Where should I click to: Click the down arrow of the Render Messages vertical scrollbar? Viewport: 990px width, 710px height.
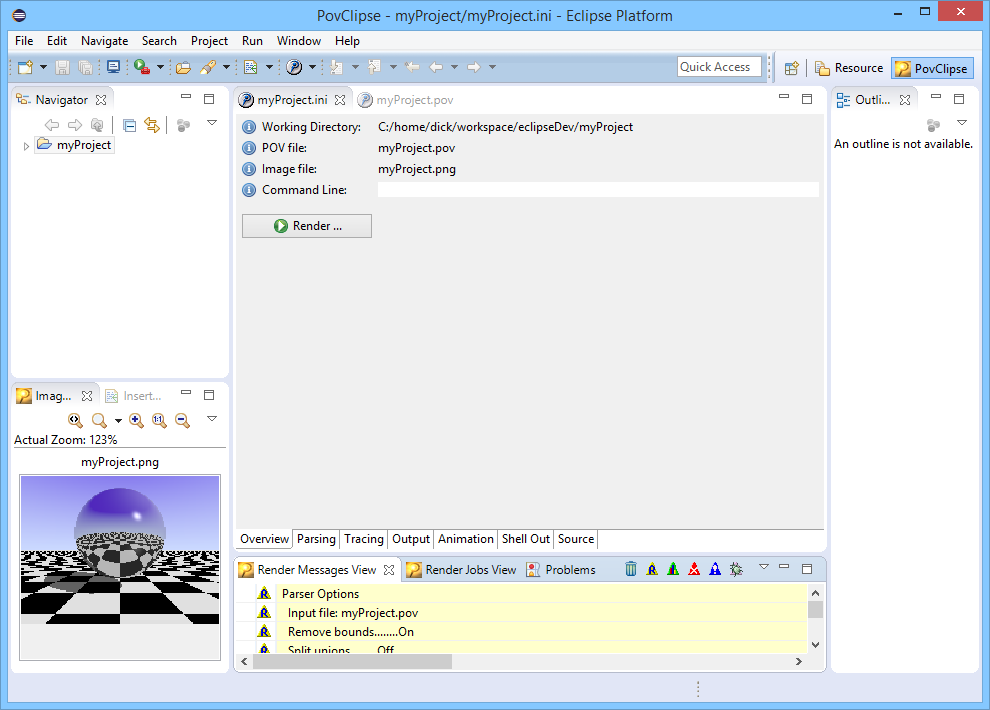coord(815,644)
